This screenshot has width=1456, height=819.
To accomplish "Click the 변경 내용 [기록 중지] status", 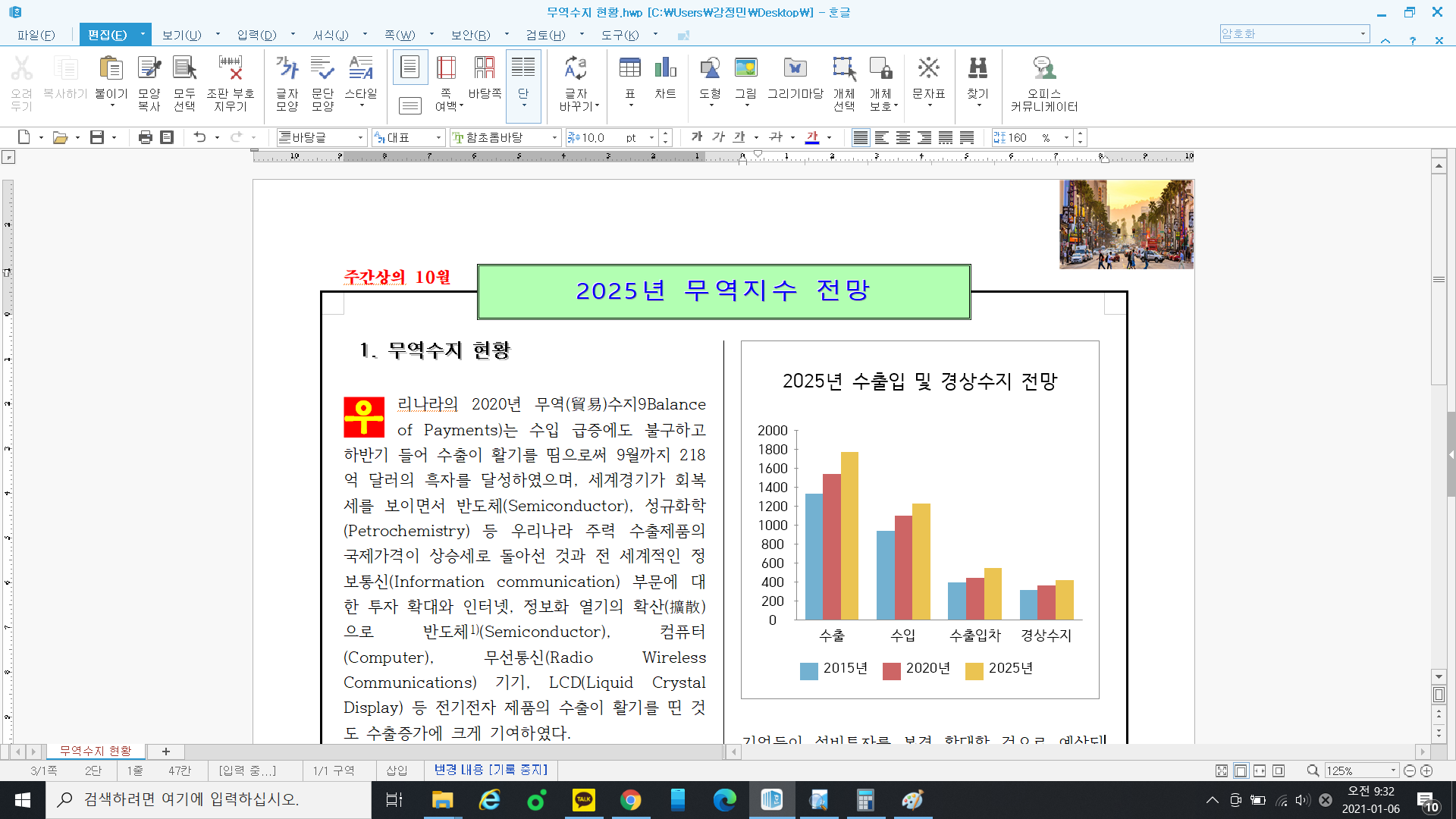I will (x=491, y=770).
